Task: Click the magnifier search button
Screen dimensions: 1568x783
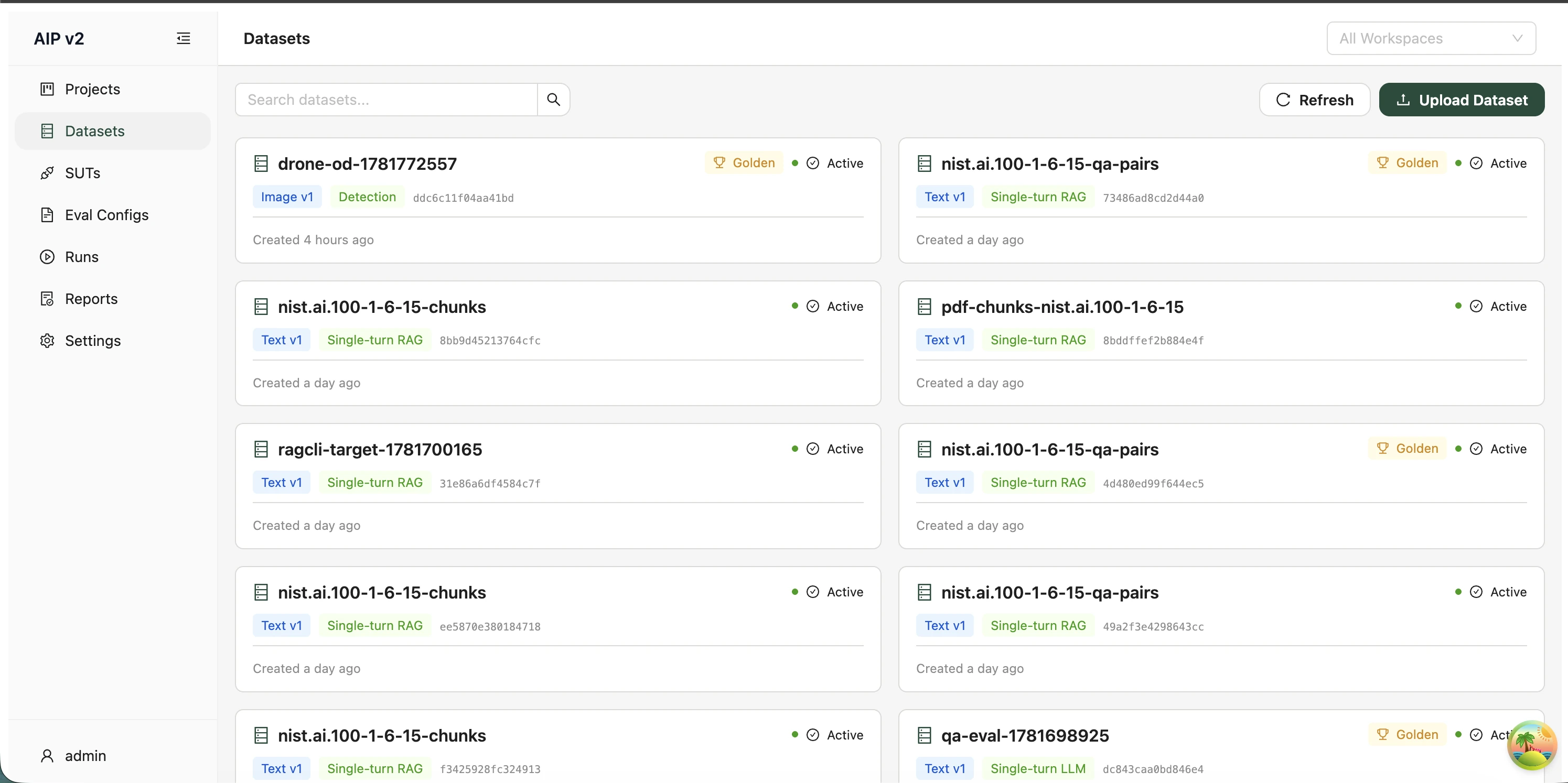Action: pos(553,99)
